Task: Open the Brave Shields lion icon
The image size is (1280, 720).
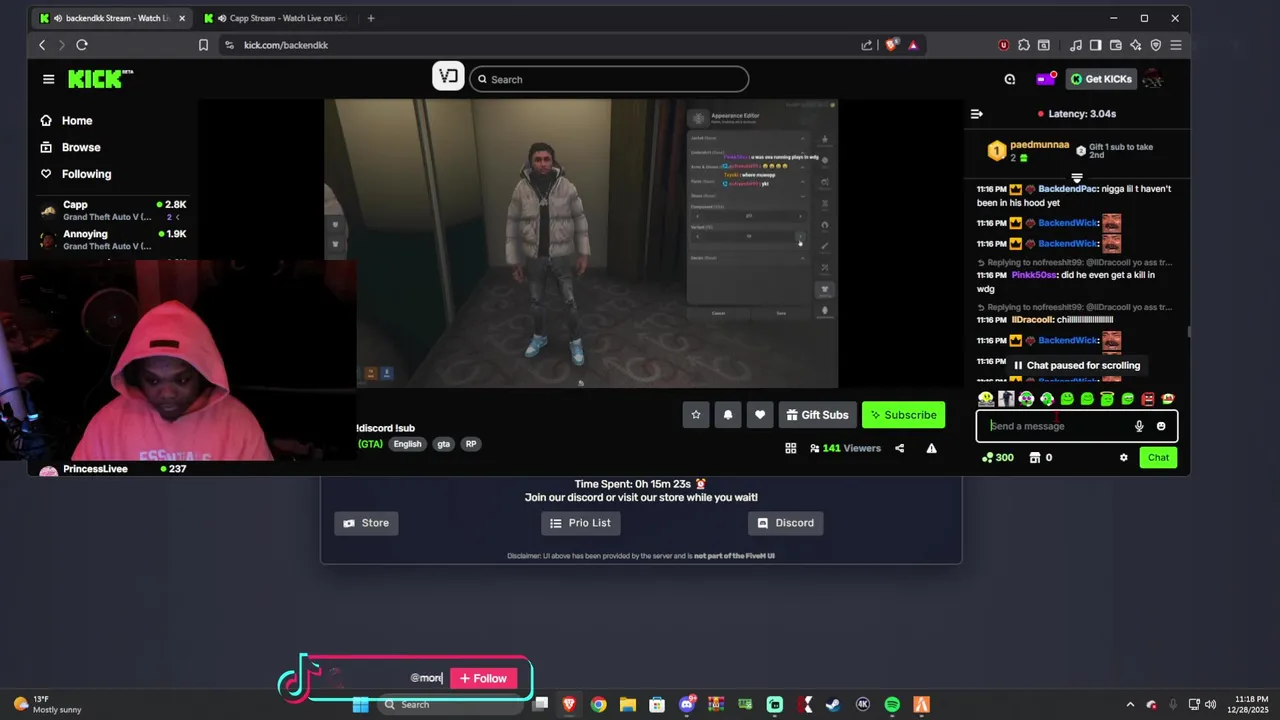Action: (892, 45)
